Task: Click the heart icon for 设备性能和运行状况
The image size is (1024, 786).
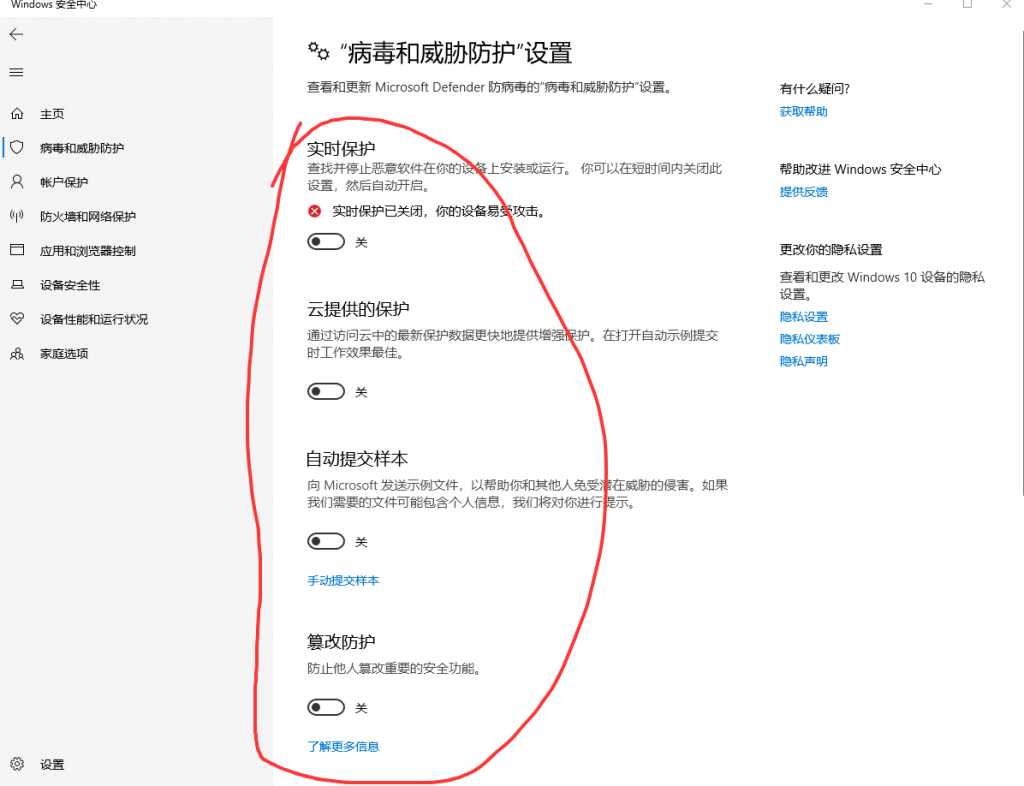Action: click(17, 319)
